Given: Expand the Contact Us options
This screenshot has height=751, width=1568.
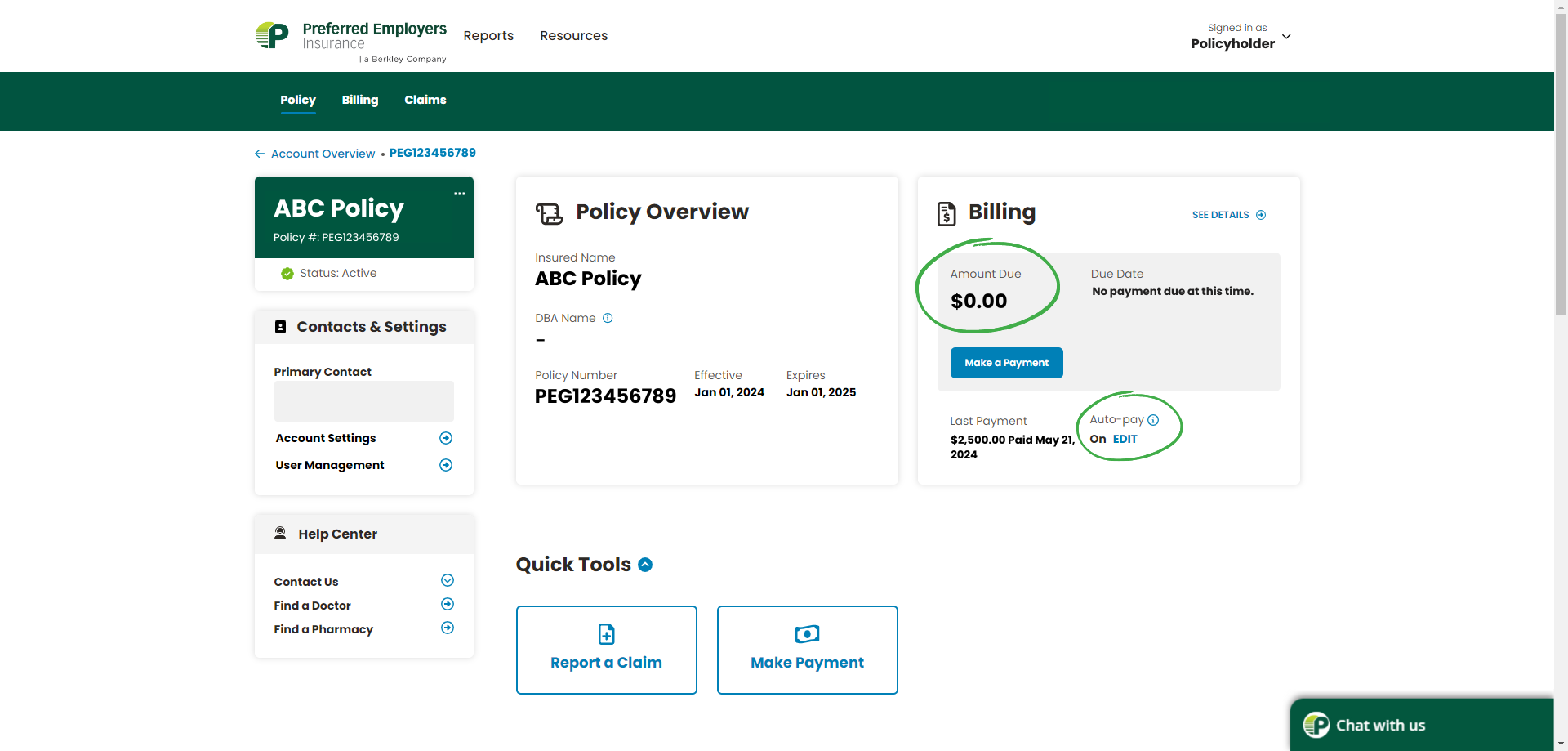Looking at the screenshot, I should [x=447, y=580].
